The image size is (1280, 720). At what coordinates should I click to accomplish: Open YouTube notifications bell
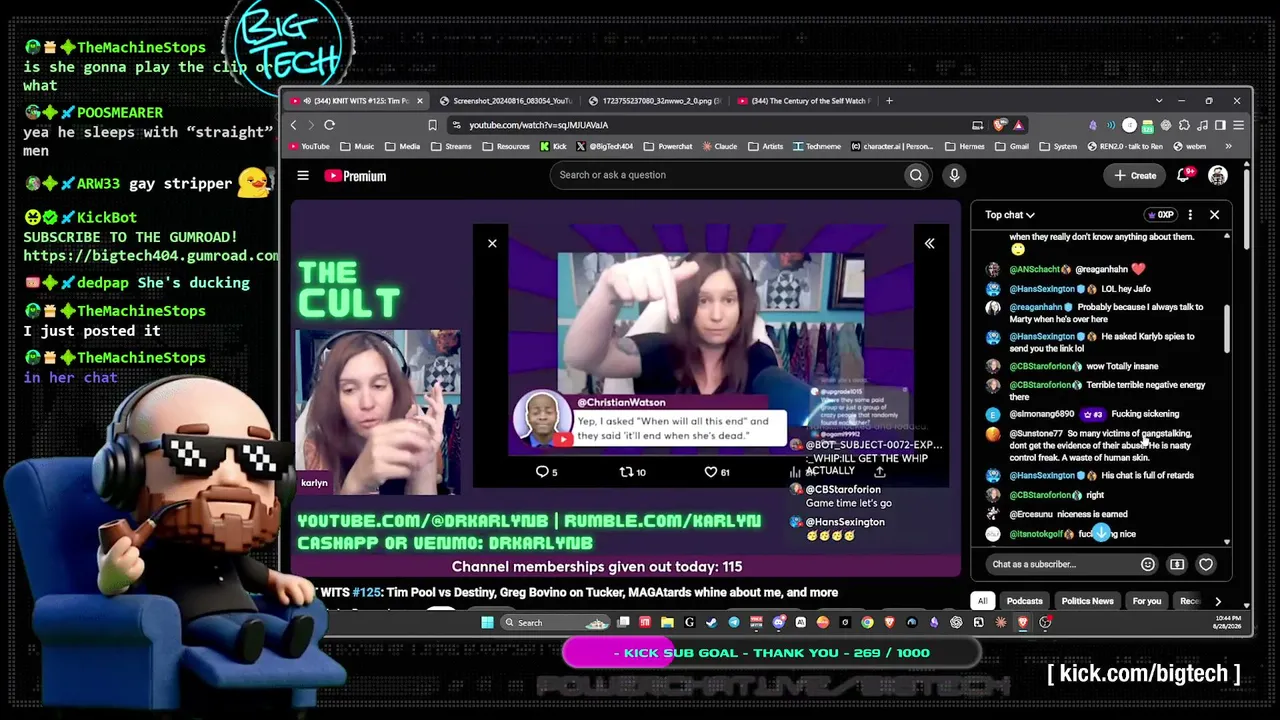point(1184,175)
